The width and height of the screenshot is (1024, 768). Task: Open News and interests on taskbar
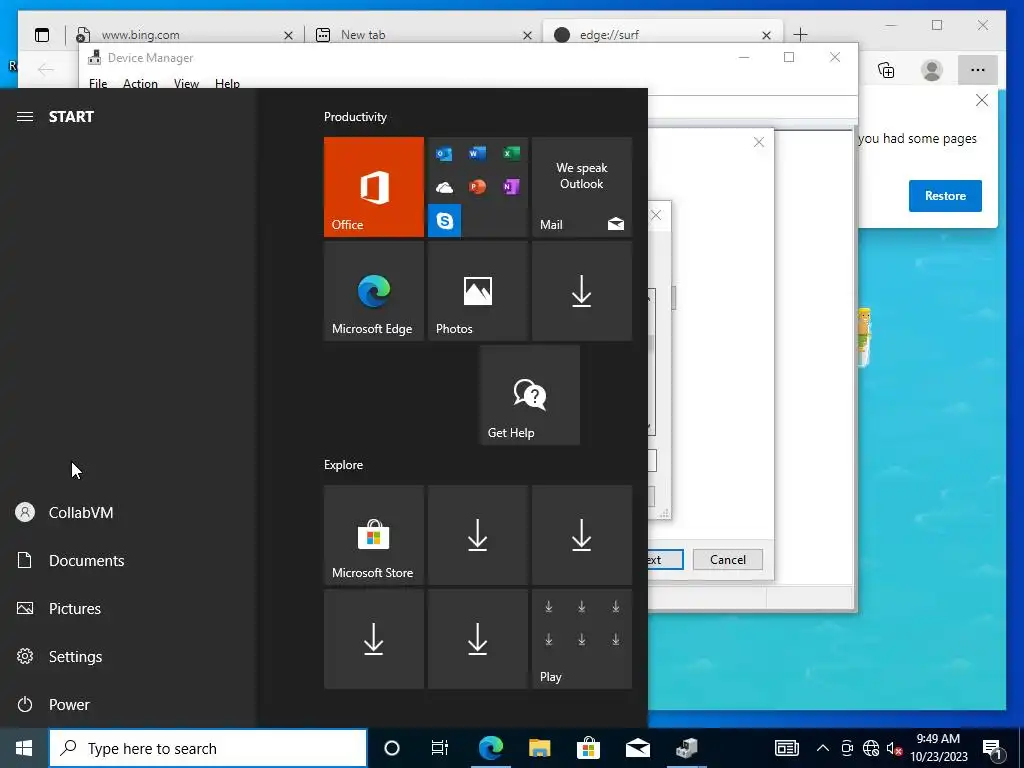coord(786,748)
